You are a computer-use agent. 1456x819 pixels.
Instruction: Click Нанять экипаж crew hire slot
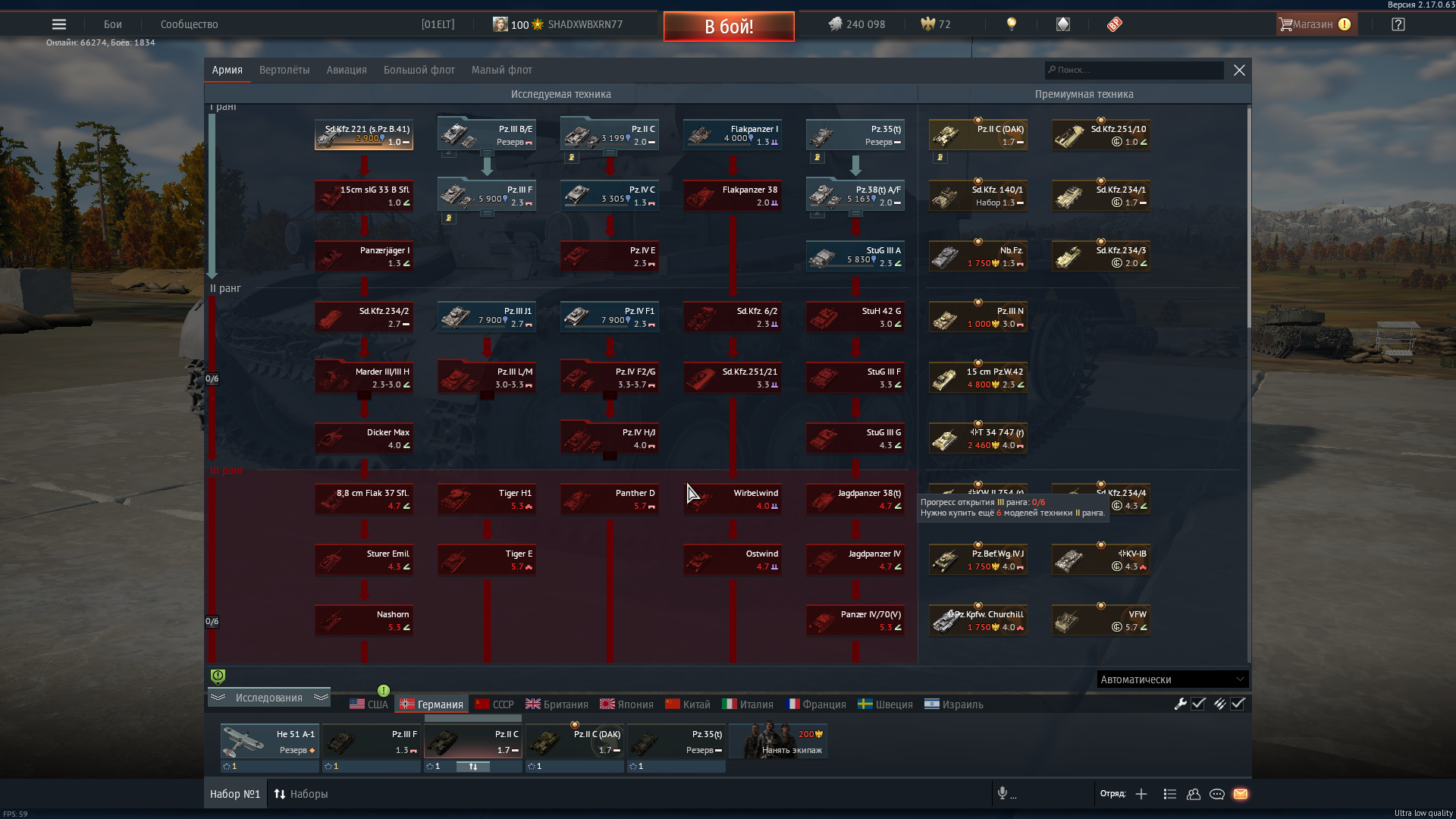point(778,741)
